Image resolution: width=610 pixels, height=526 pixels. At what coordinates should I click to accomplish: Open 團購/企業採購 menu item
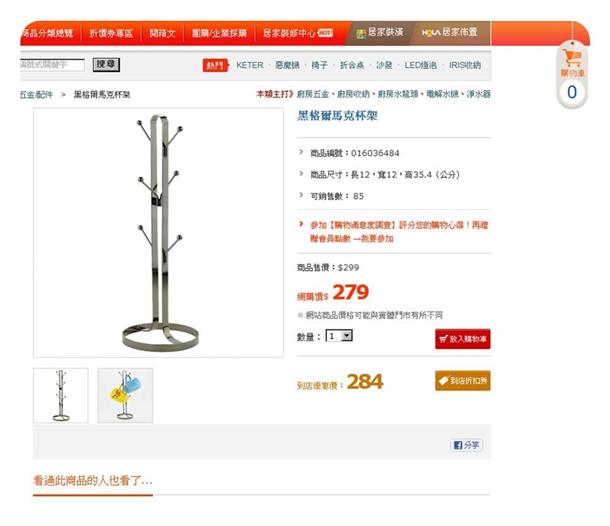tap(219, 33)
